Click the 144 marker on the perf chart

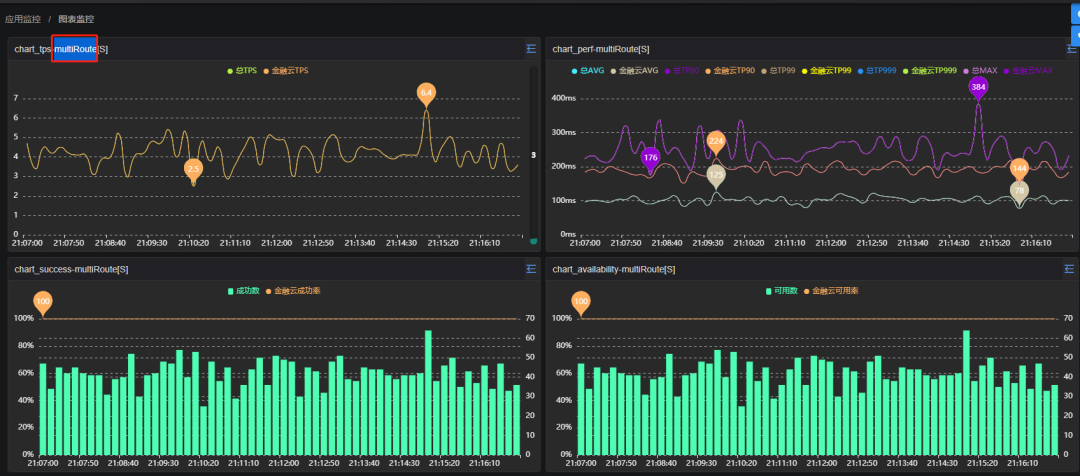1019,169
